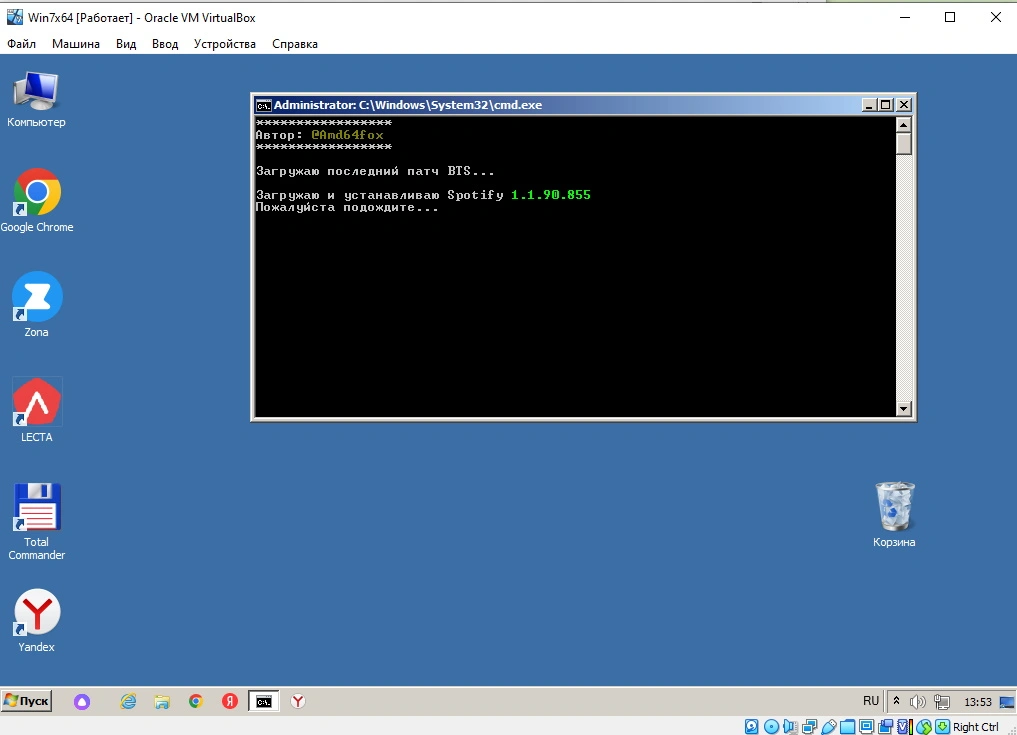The width and height of the screenshot is (1017, 735).
Task: Open the cmd.exe title bar system icon
Action: tap(263, 105)
